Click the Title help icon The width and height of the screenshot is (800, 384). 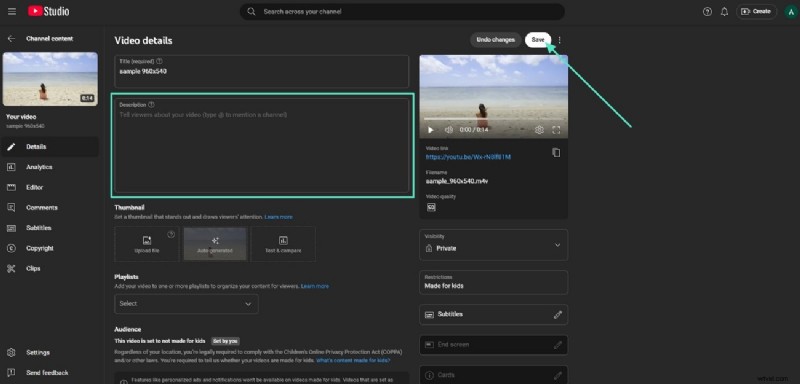[159, 61]
